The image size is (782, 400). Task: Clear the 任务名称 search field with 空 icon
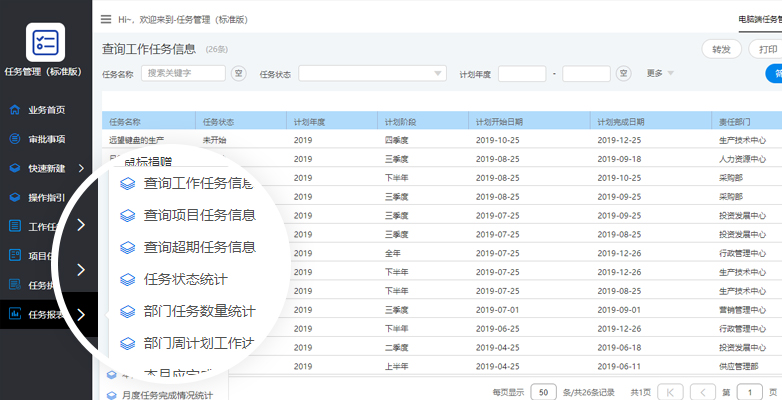point(238,73)
